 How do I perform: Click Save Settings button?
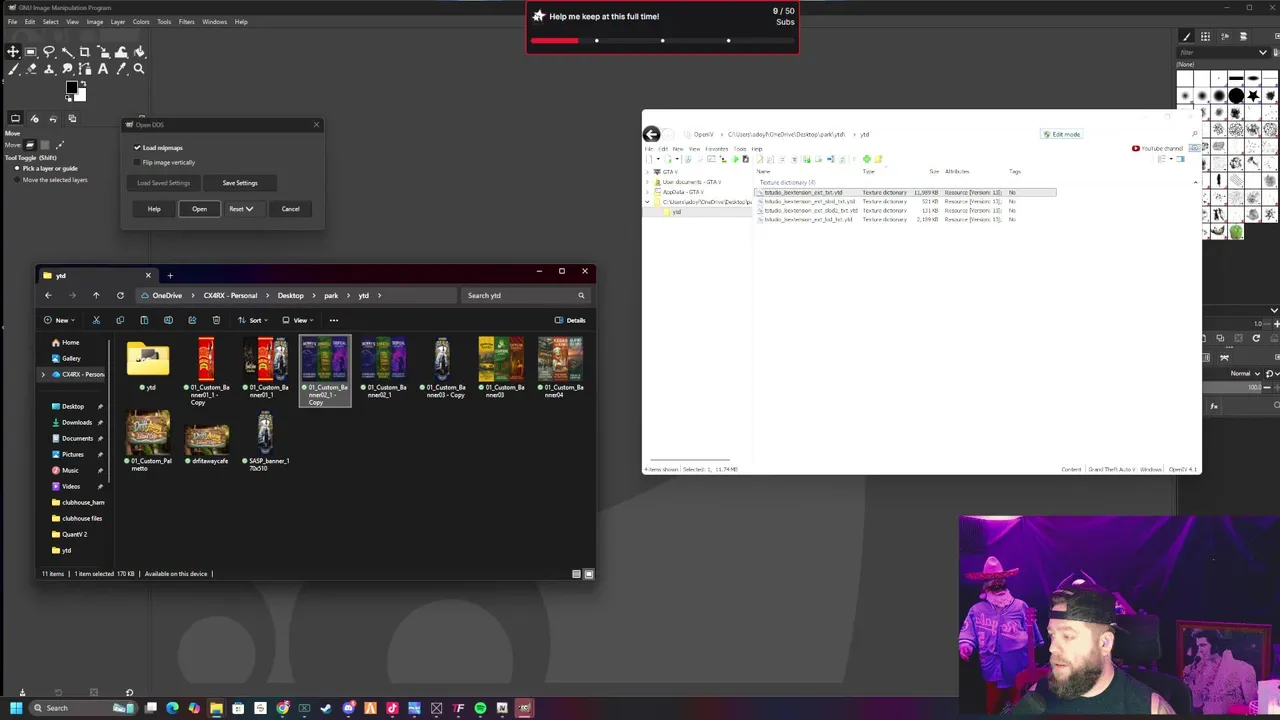pos(240,183)
